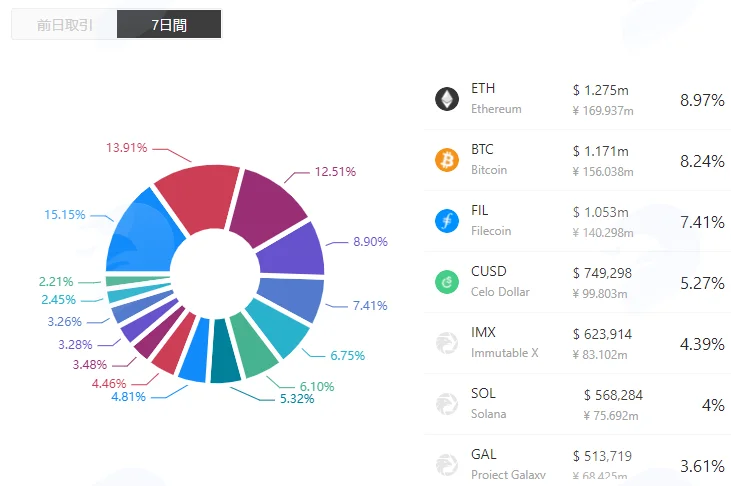Screen dimensions: 731x486
Task: Select the red 13.91% pie slice
Action: [200, 196]
